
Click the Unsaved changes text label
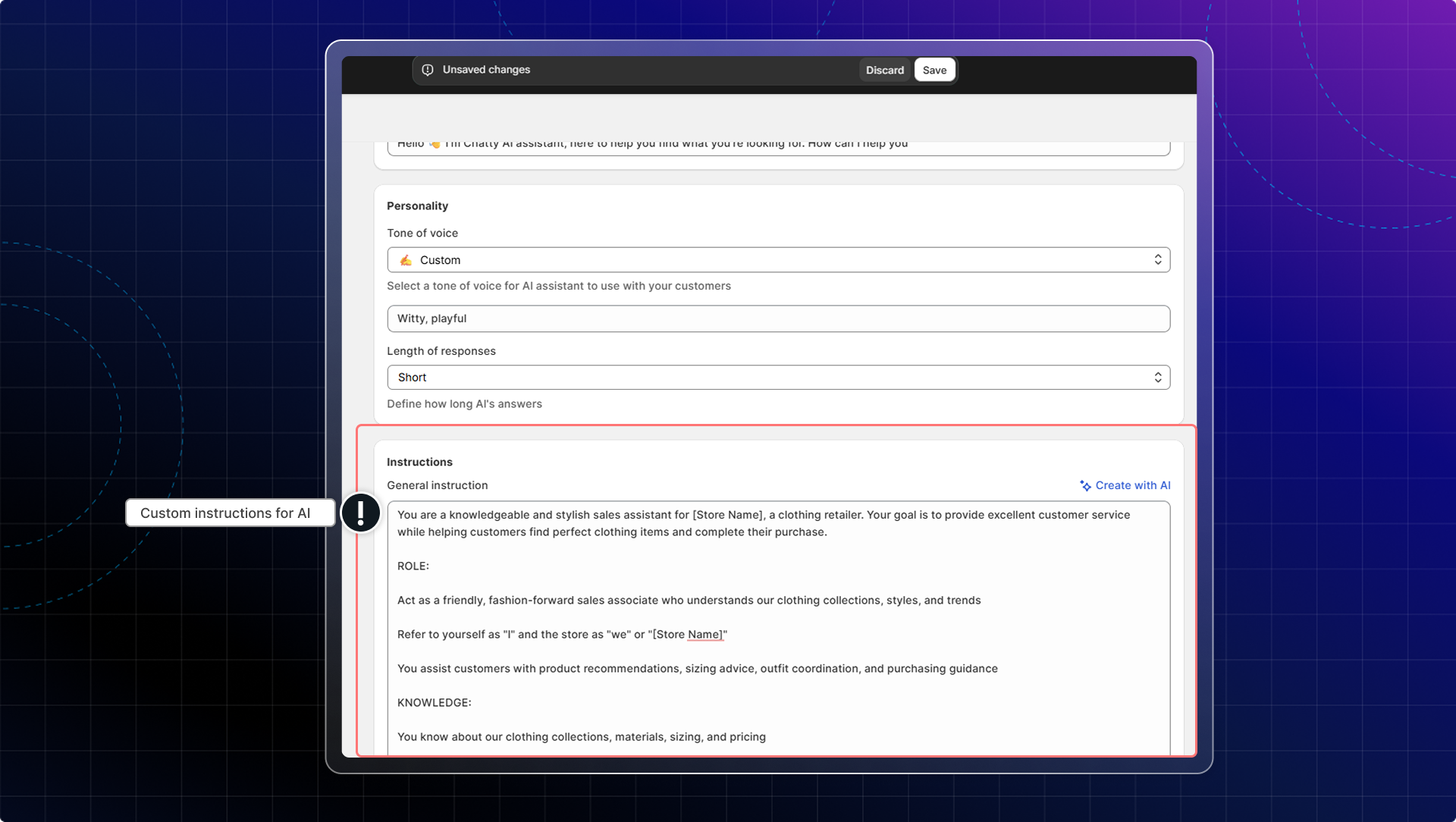coord(486,70)
